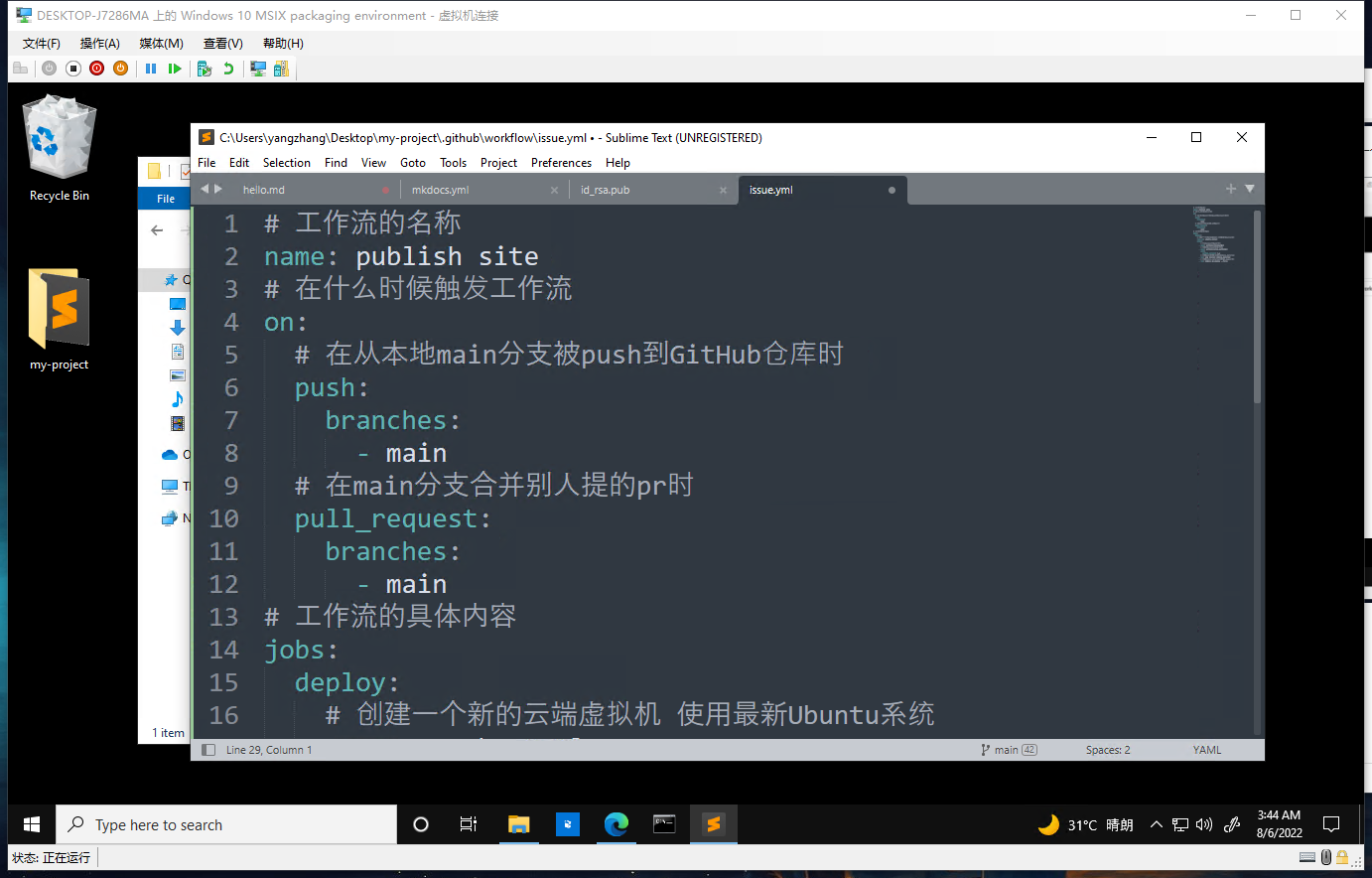
Task: Click the orange save state power icon
Action: click(x=120, y=69)
